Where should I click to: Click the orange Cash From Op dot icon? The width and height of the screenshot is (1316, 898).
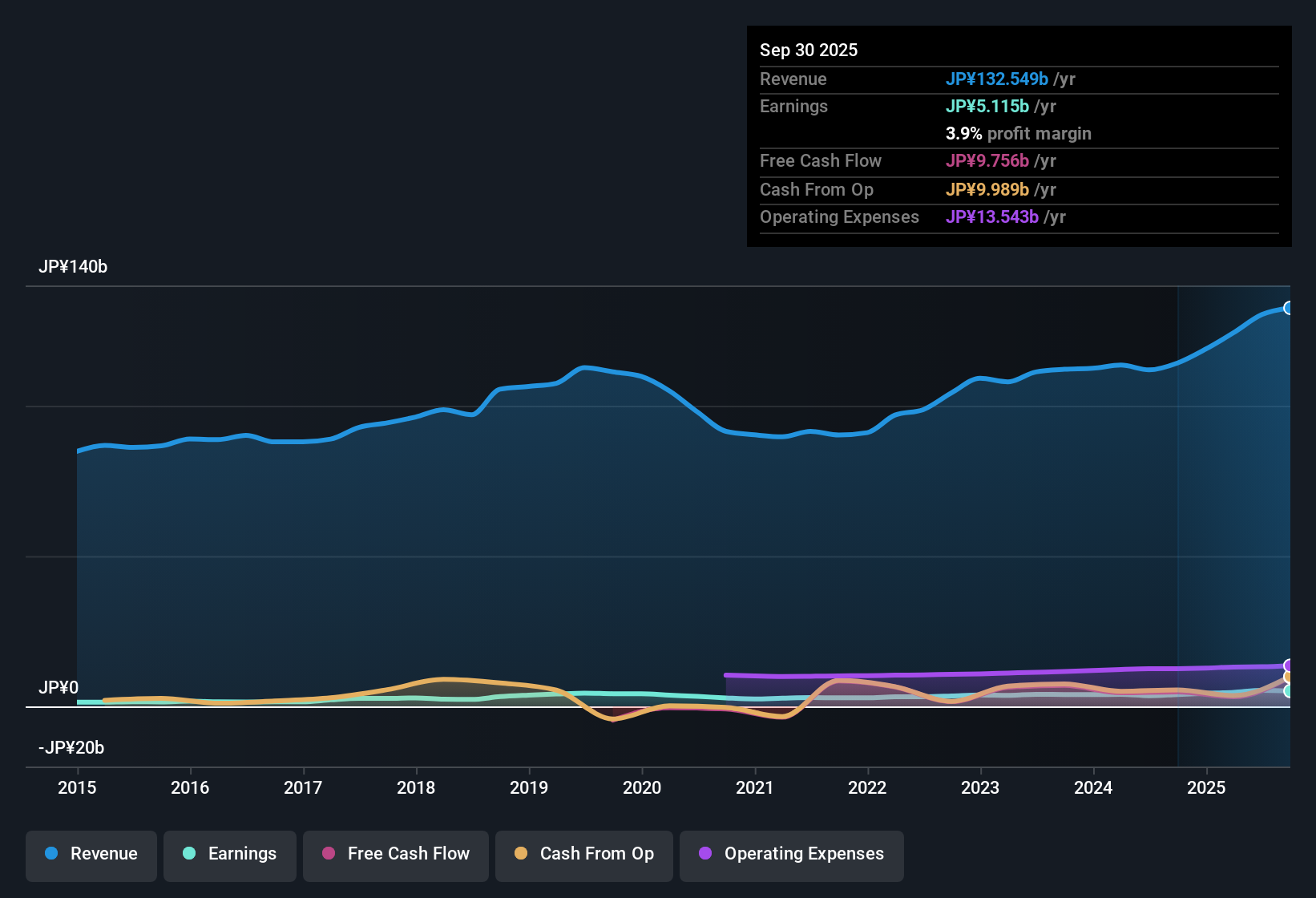coord(520,854)
